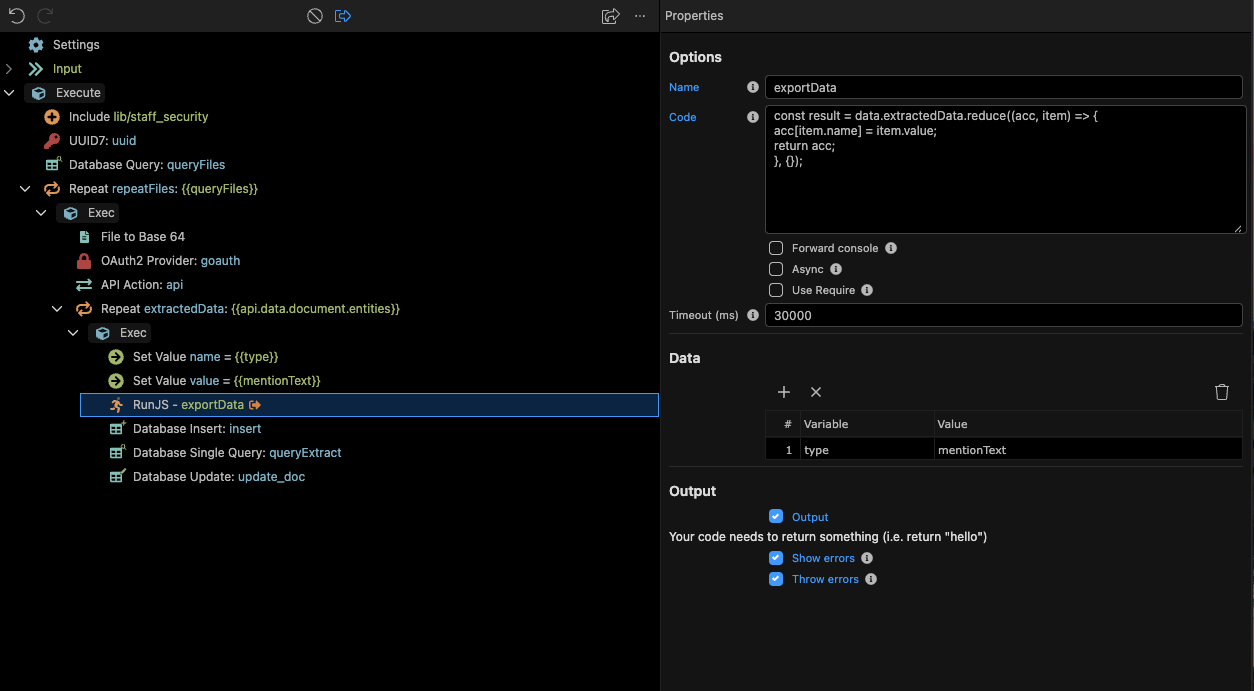Select the API Action: api step
The width and height of the screenshot is (1254, 691).
point(141,285)
